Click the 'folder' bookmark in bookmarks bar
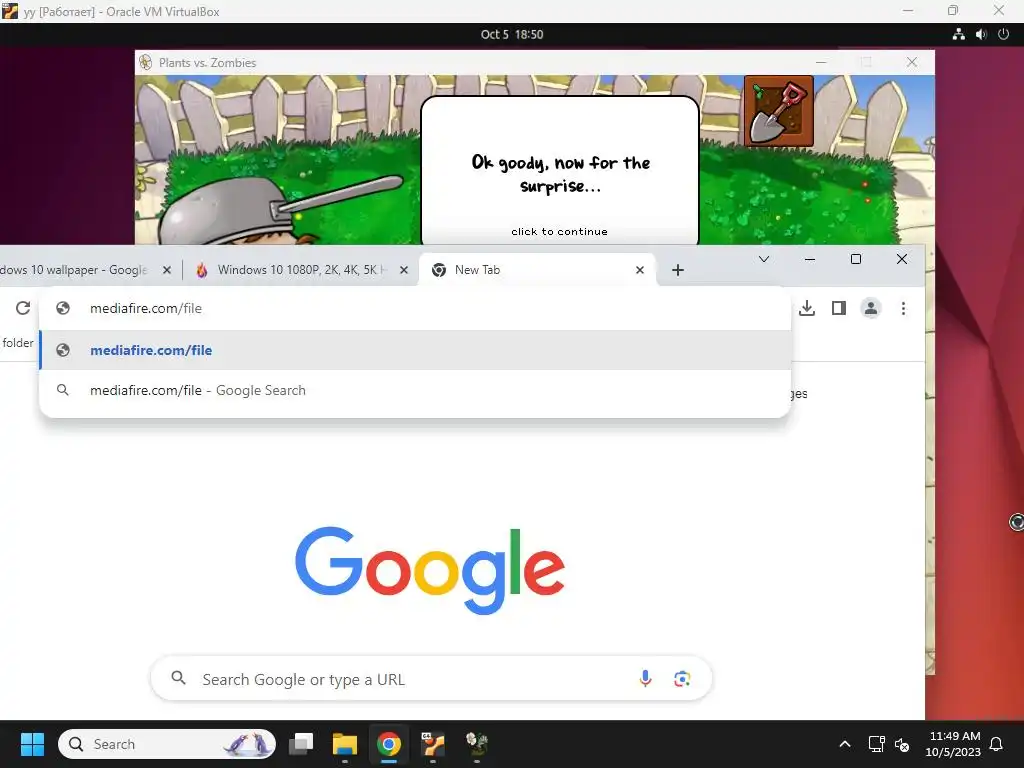Screen dimensions: 1024x768 18,343
